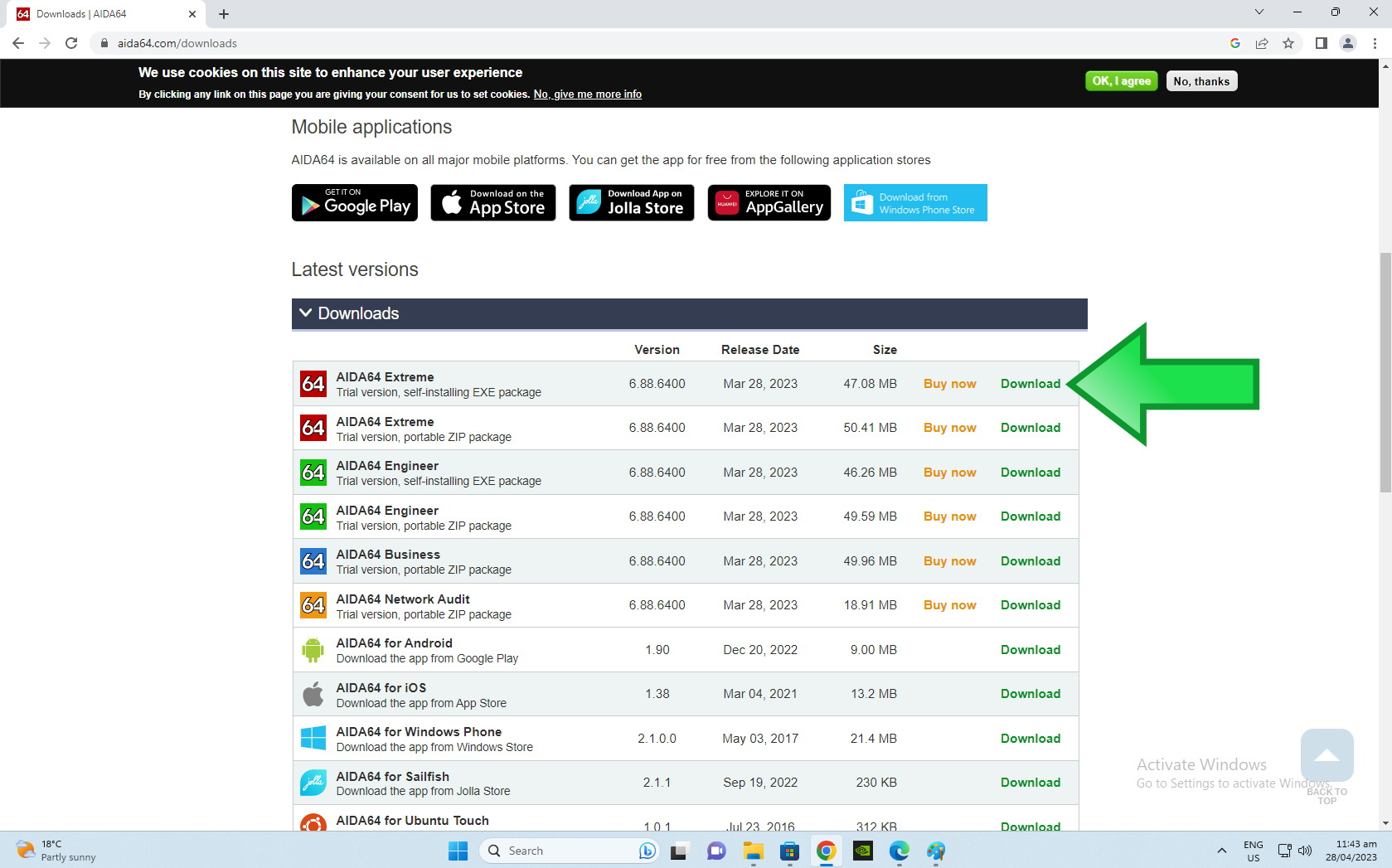Click the 'AIDA64 for Ubuntu Touch' title
This screenshot has width=1392, height=868.
(413, 821)
